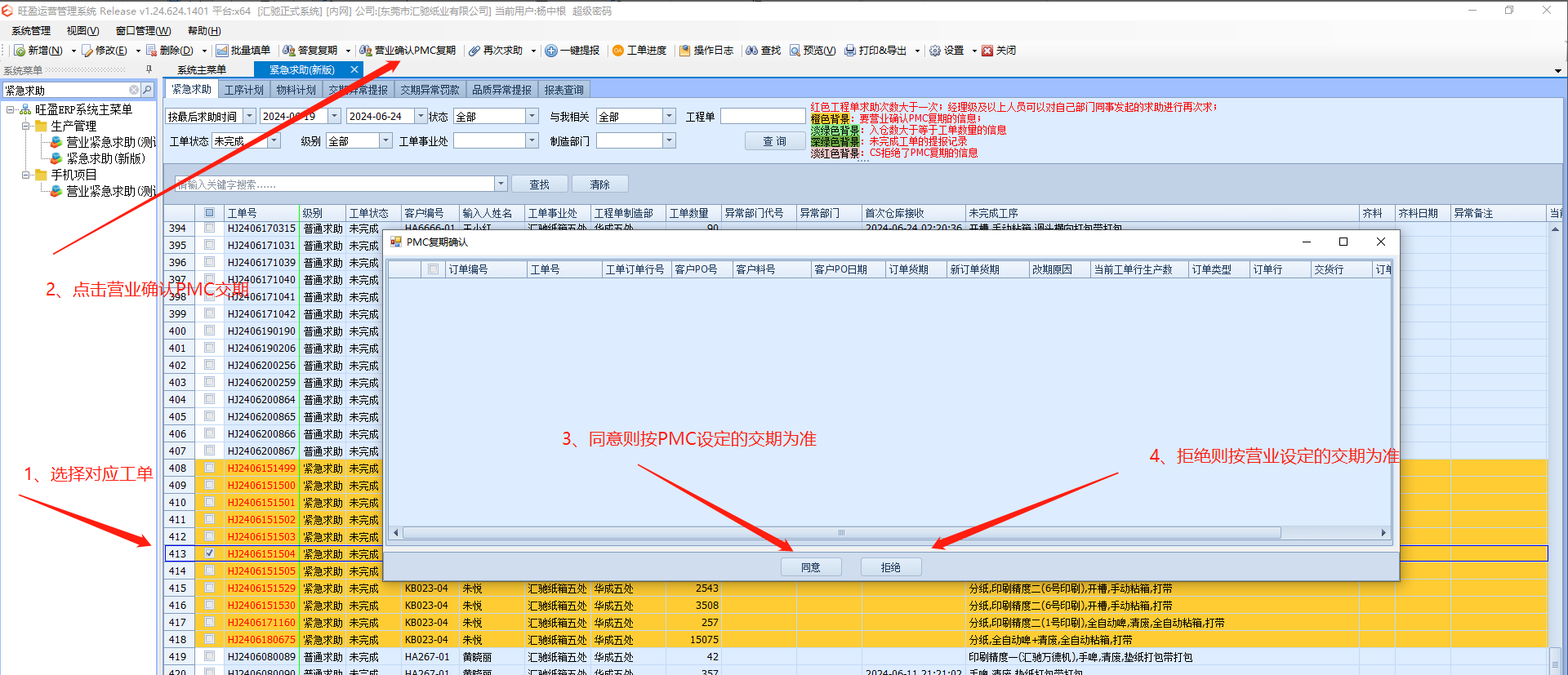Check the checkbox in row 404
Image resolution: width=1568 pixels, height=675 pixels.
tap(210, 399)
